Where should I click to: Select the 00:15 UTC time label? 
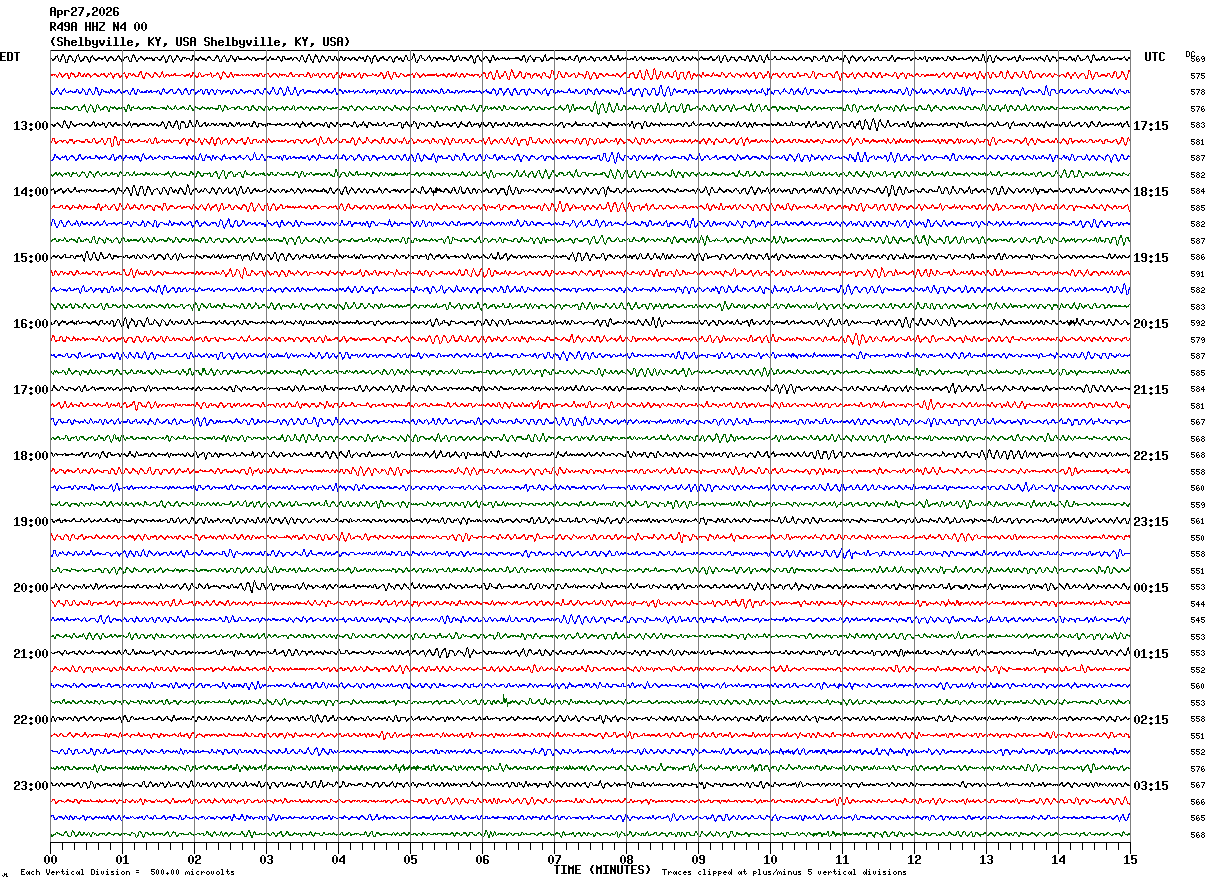[1151, 588]
